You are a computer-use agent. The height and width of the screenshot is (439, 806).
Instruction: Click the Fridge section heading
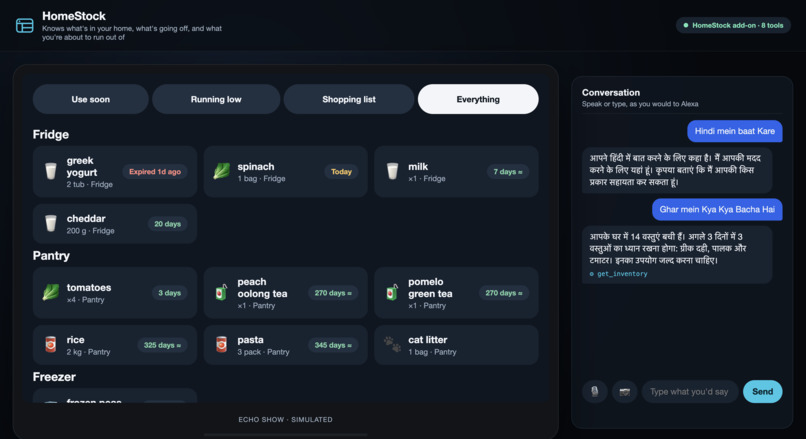click(51, 135)
